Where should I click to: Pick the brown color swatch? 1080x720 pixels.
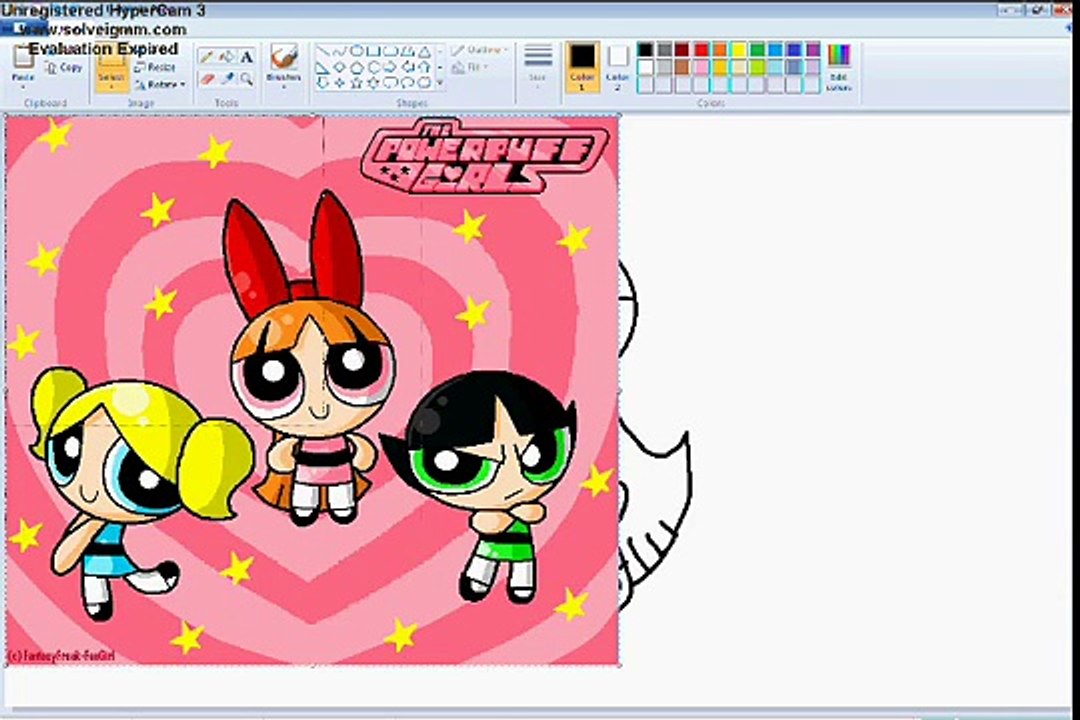tap(682, 67)
